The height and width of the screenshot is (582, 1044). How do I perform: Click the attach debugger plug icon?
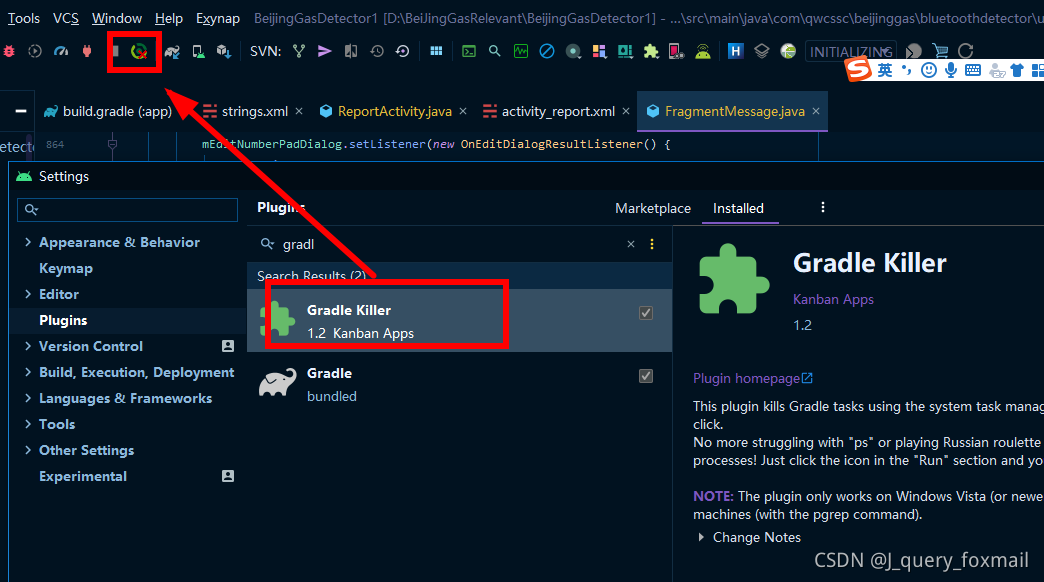point(87,51)
